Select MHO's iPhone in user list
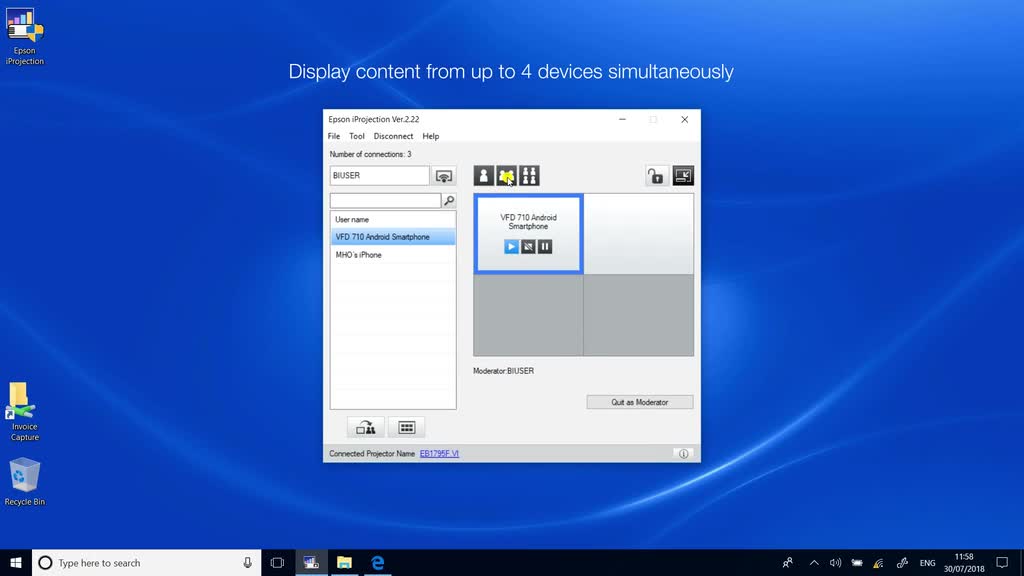Screen dimensions: 1024x576 click(393, 255)
